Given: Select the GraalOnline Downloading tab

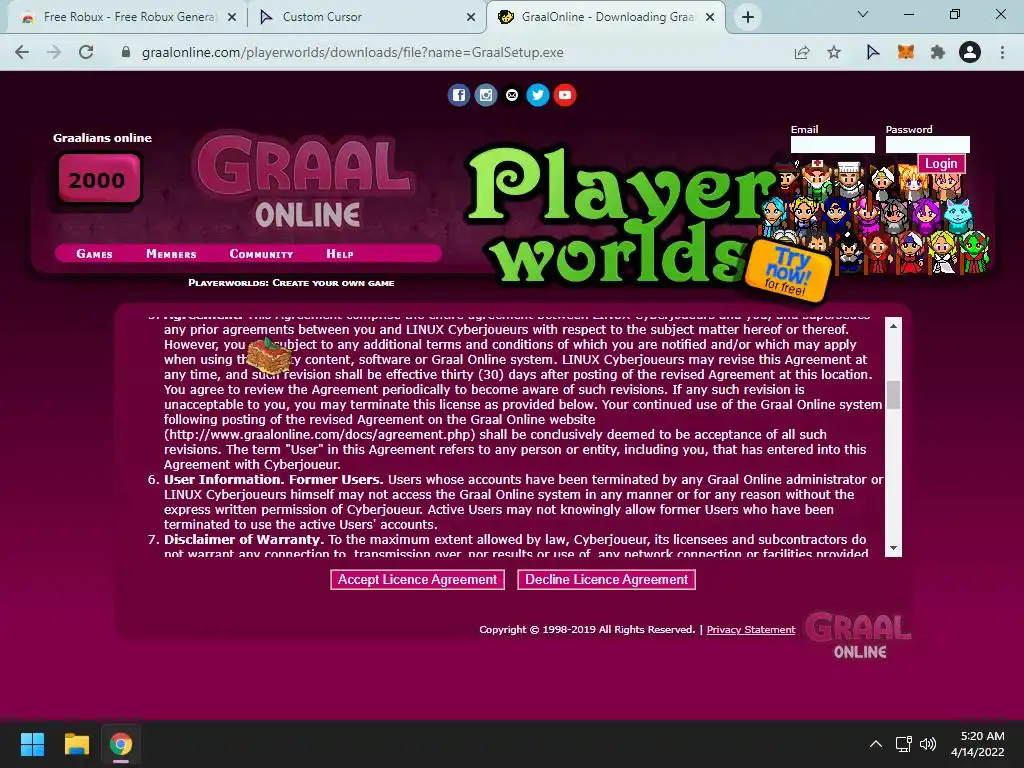Looking at the screenshot, I should [x=605, y=17].
